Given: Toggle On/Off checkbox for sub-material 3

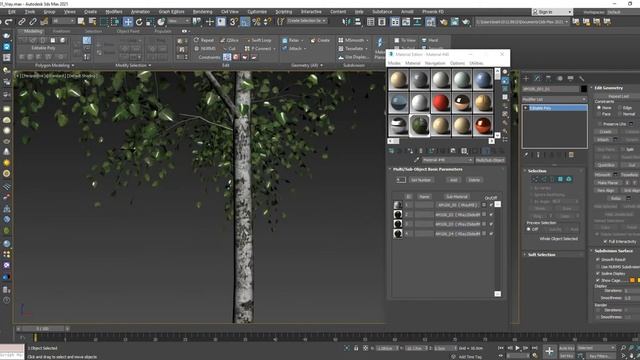Looking at the screenshot, I should click(x=491, y=224).
